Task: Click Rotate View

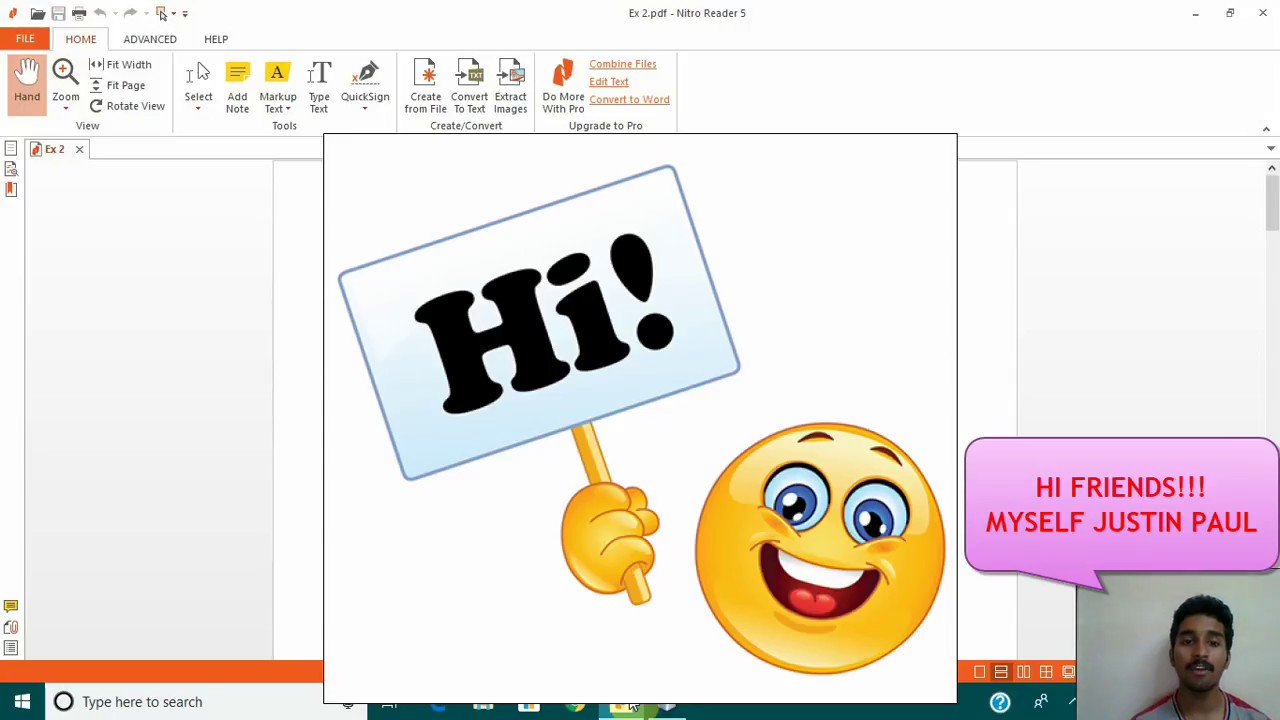Action: [x=127, y=106]
